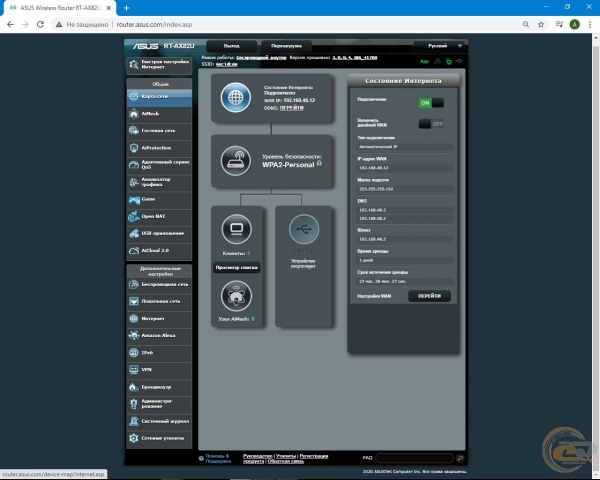This screenshot has width=600, height=480.
Task: Click the page scrollbar up arrow
Action: 596,38
